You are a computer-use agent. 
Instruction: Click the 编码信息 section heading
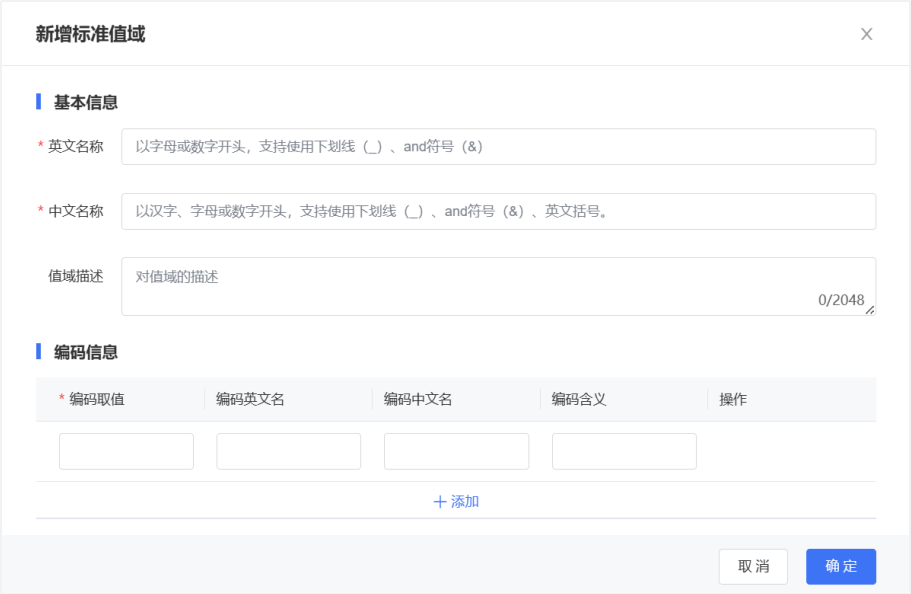(86, 352)
